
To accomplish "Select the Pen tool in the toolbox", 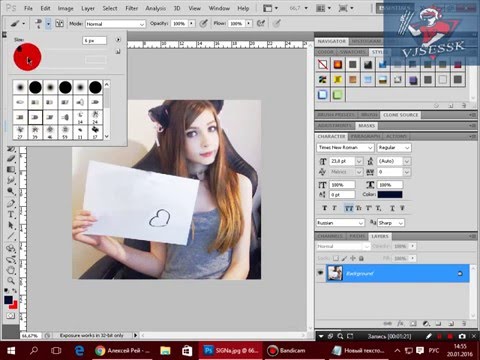I will coord(11,203).
